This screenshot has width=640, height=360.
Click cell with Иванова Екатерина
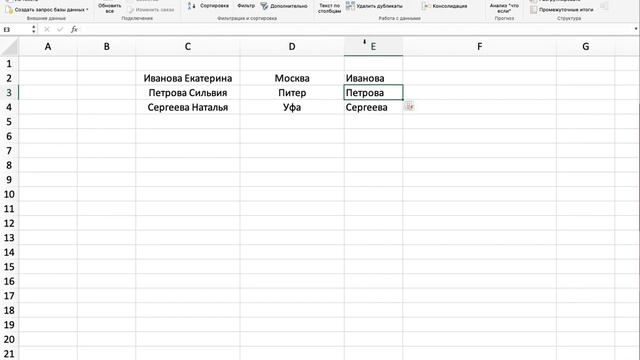click(188, 78)
